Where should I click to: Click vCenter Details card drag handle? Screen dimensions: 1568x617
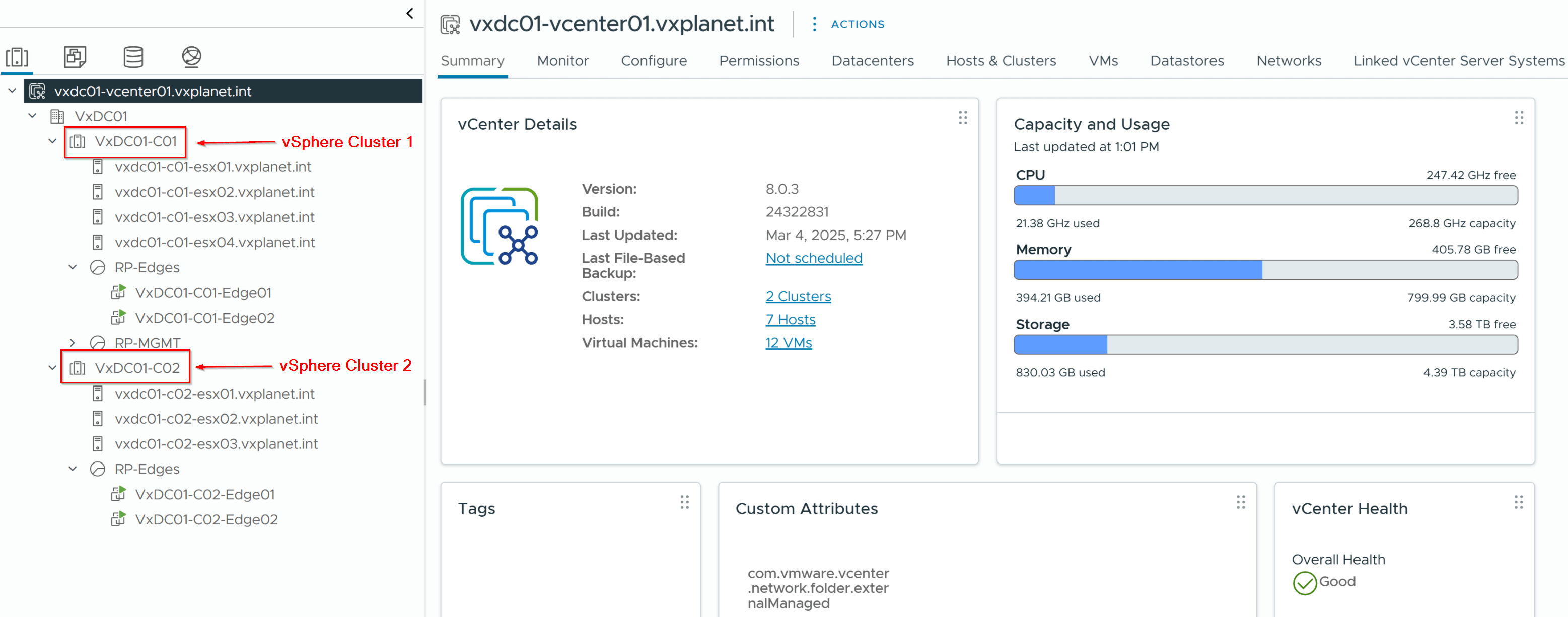tap(962, 118)
